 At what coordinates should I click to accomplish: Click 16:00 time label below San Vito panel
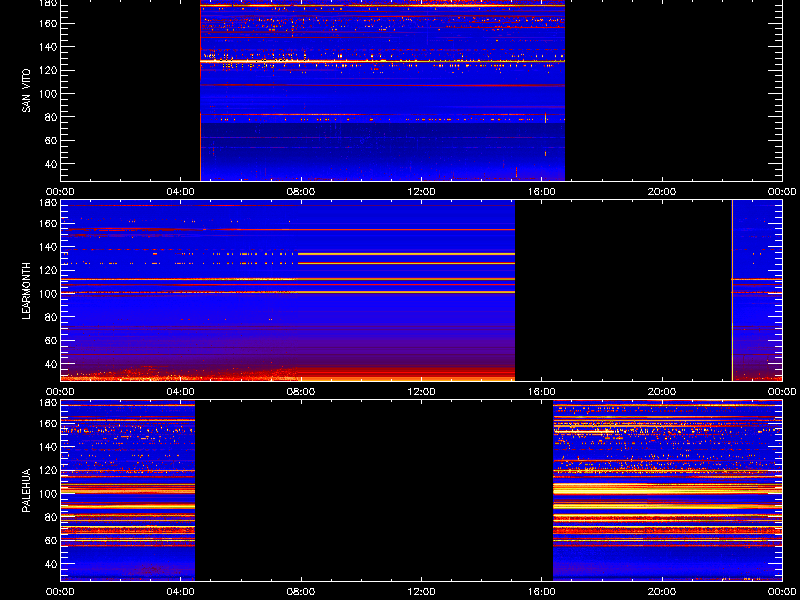tap(542, 192)
